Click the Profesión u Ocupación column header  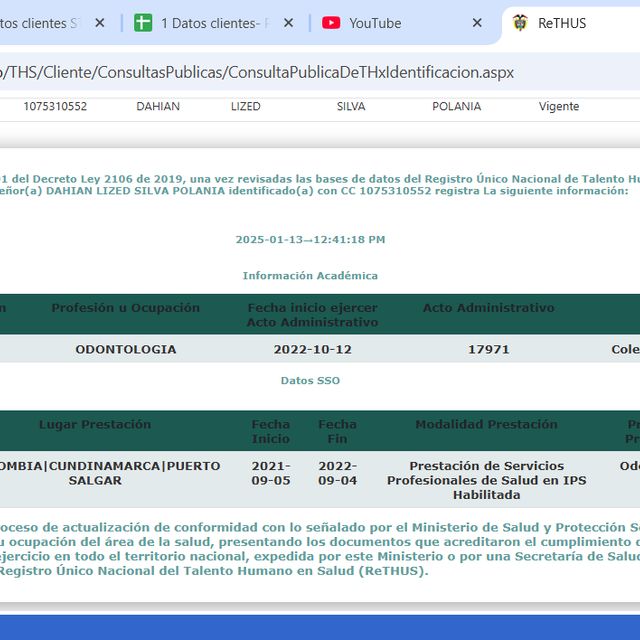point(126,308)
